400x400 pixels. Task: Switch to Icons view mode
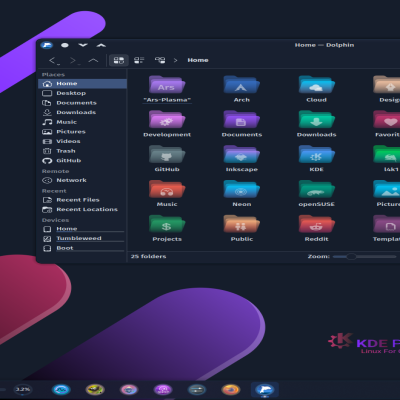[119, 60]
